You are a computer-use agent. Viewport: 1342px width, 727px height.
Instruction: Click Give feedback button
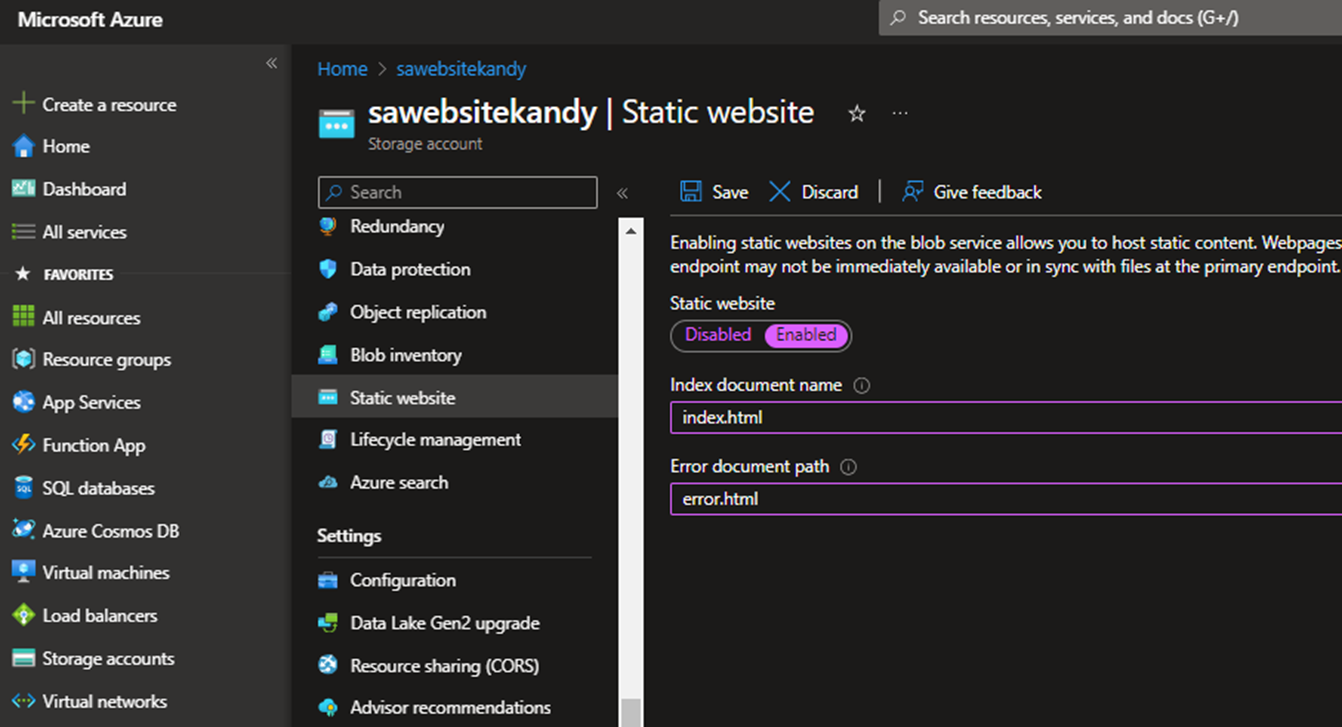pyautogui.click(x=972, y=192)
